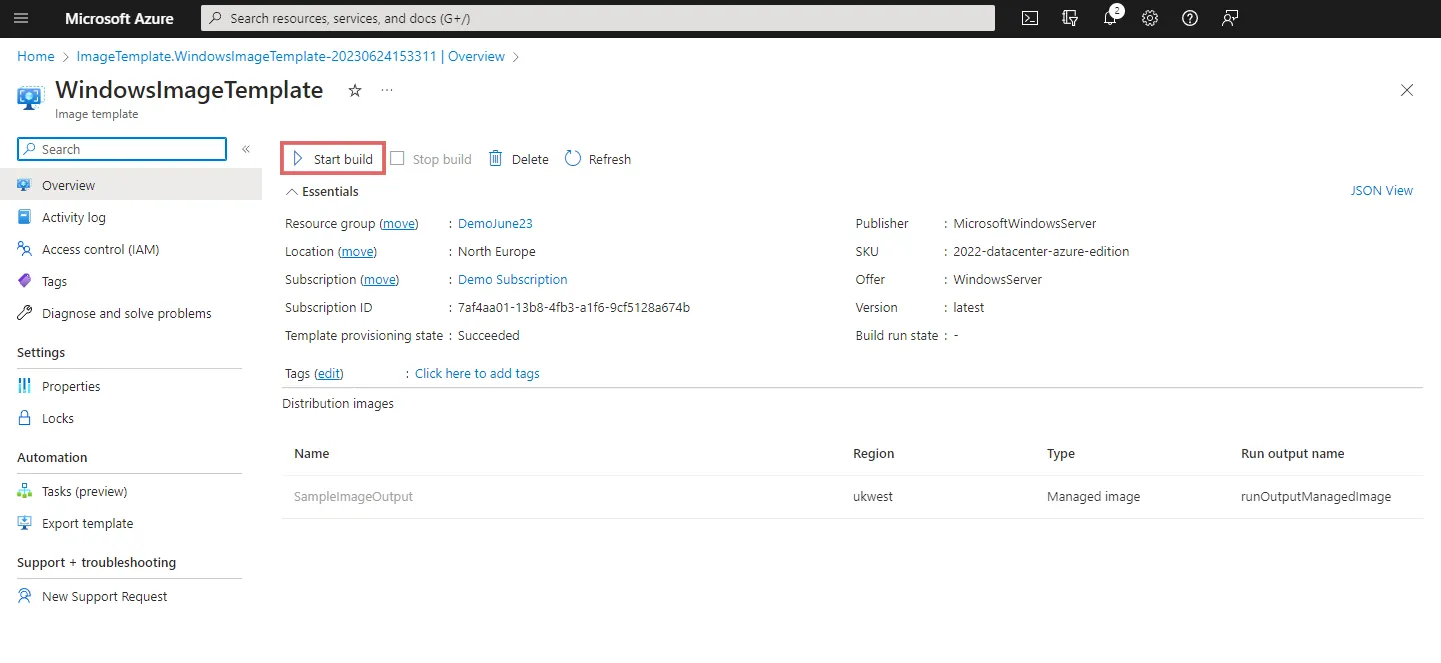Open DemoJune23 resource group
Screen dimensions: 1441x663
point(495,224)
